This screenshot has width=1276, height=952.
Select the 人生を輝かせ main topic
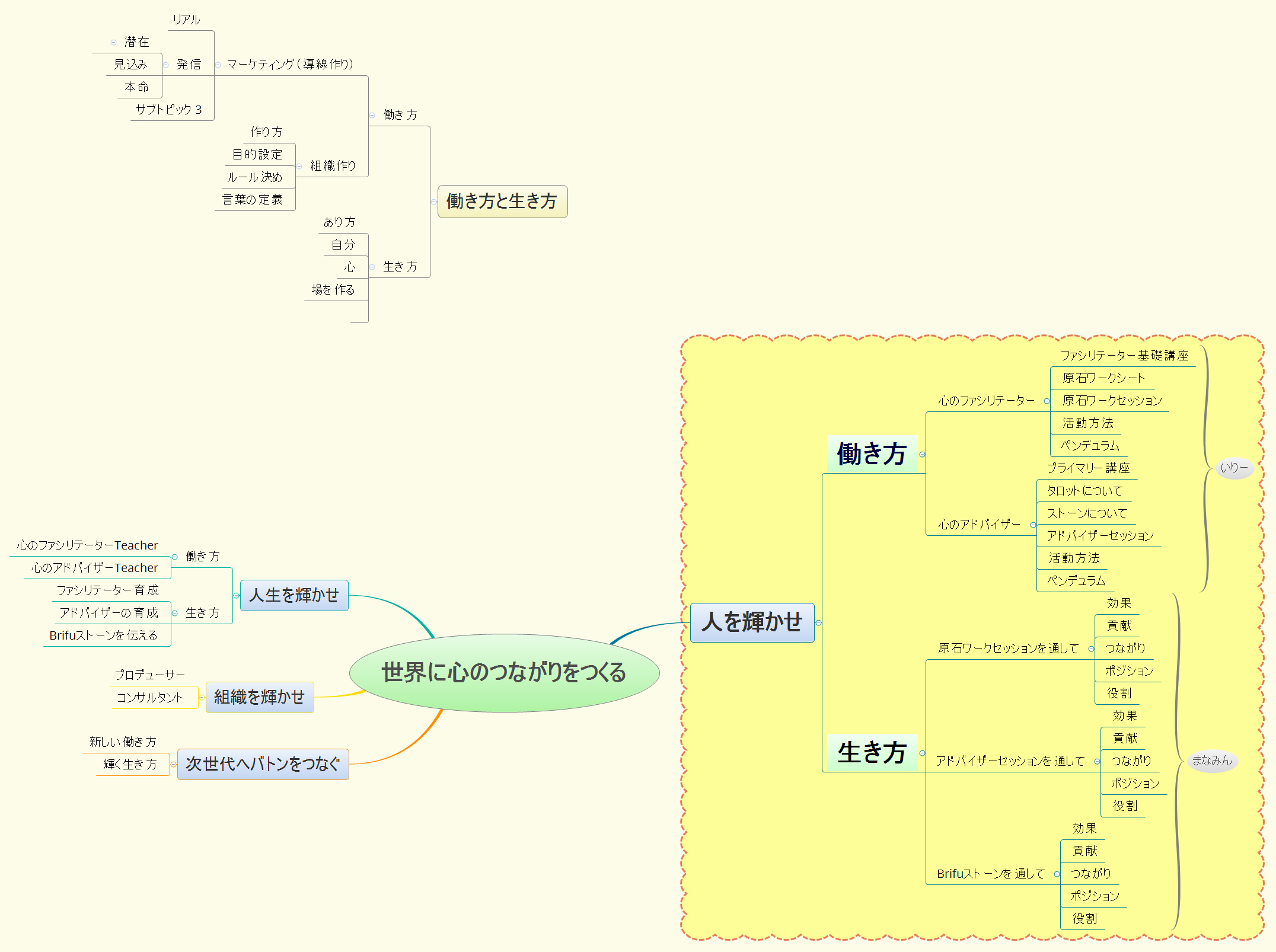click(x=294, y=596)
